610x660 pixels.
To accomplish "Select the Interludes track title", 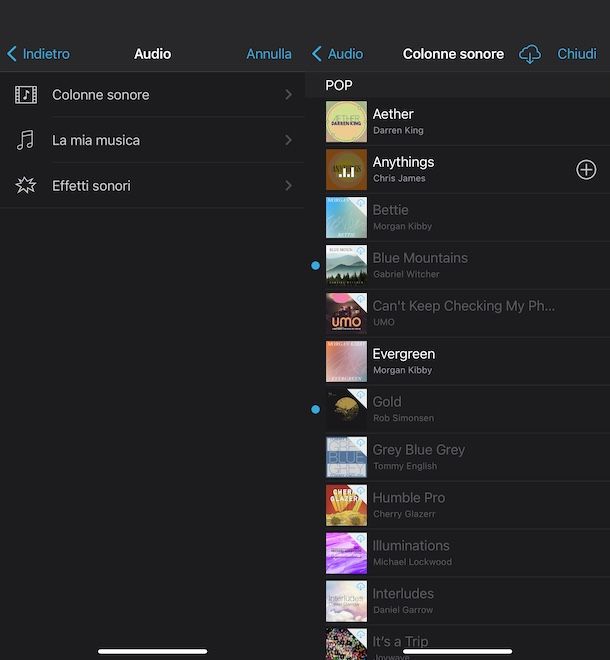I will tap(403, 593).
